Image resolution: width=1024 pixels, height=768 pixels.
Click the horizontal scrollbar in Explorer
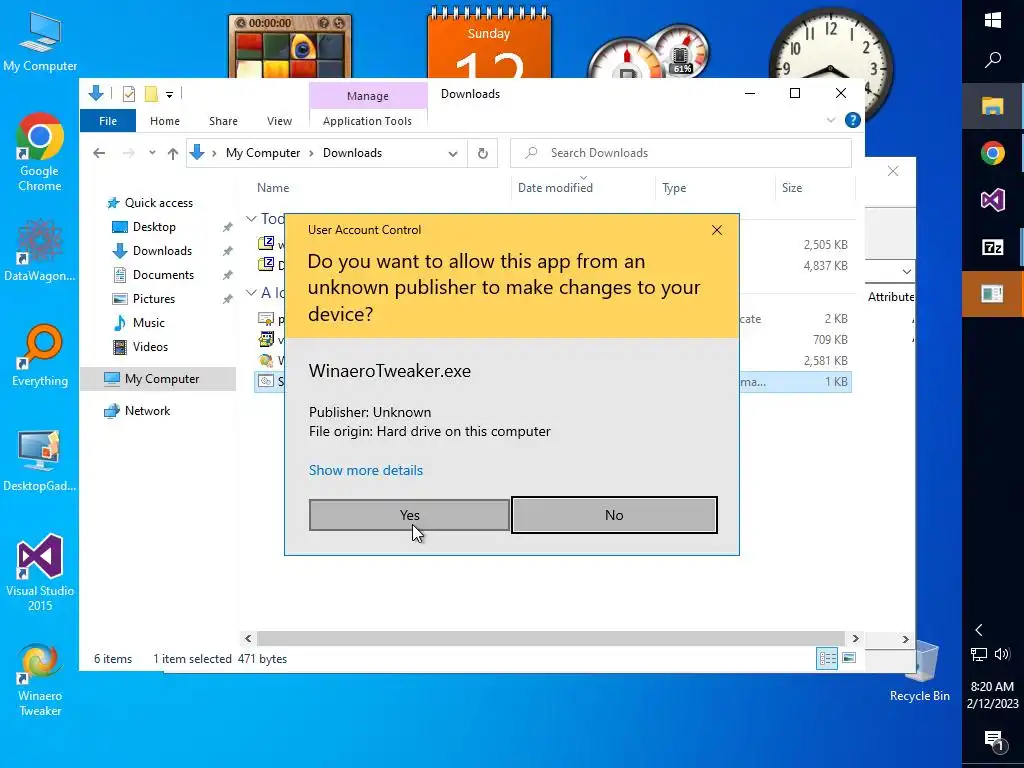551,639
